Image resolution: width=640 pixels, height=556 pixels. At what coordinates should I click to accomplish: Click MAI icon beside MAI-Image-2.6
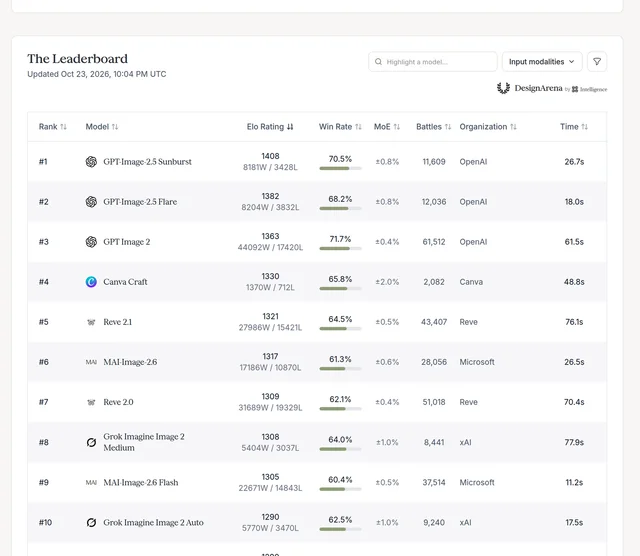click(x=91, y=362)
